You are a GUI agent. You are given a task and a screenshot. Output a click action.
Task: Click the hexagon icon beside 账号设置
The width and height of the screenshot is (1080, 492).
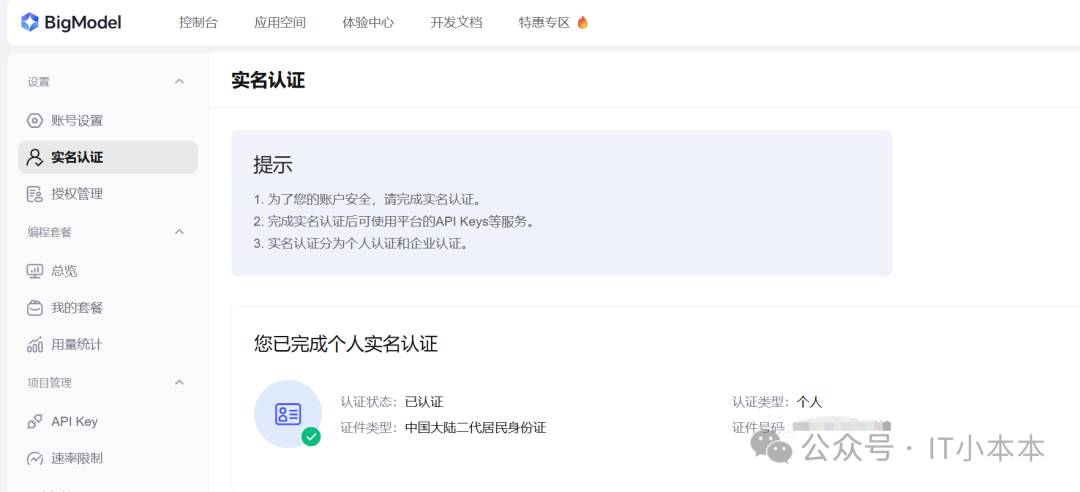pos(34,121)
